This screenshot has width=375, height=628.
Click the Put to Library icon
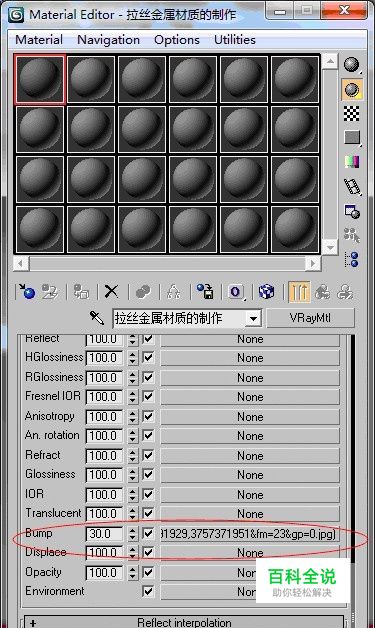pos(205,292)
